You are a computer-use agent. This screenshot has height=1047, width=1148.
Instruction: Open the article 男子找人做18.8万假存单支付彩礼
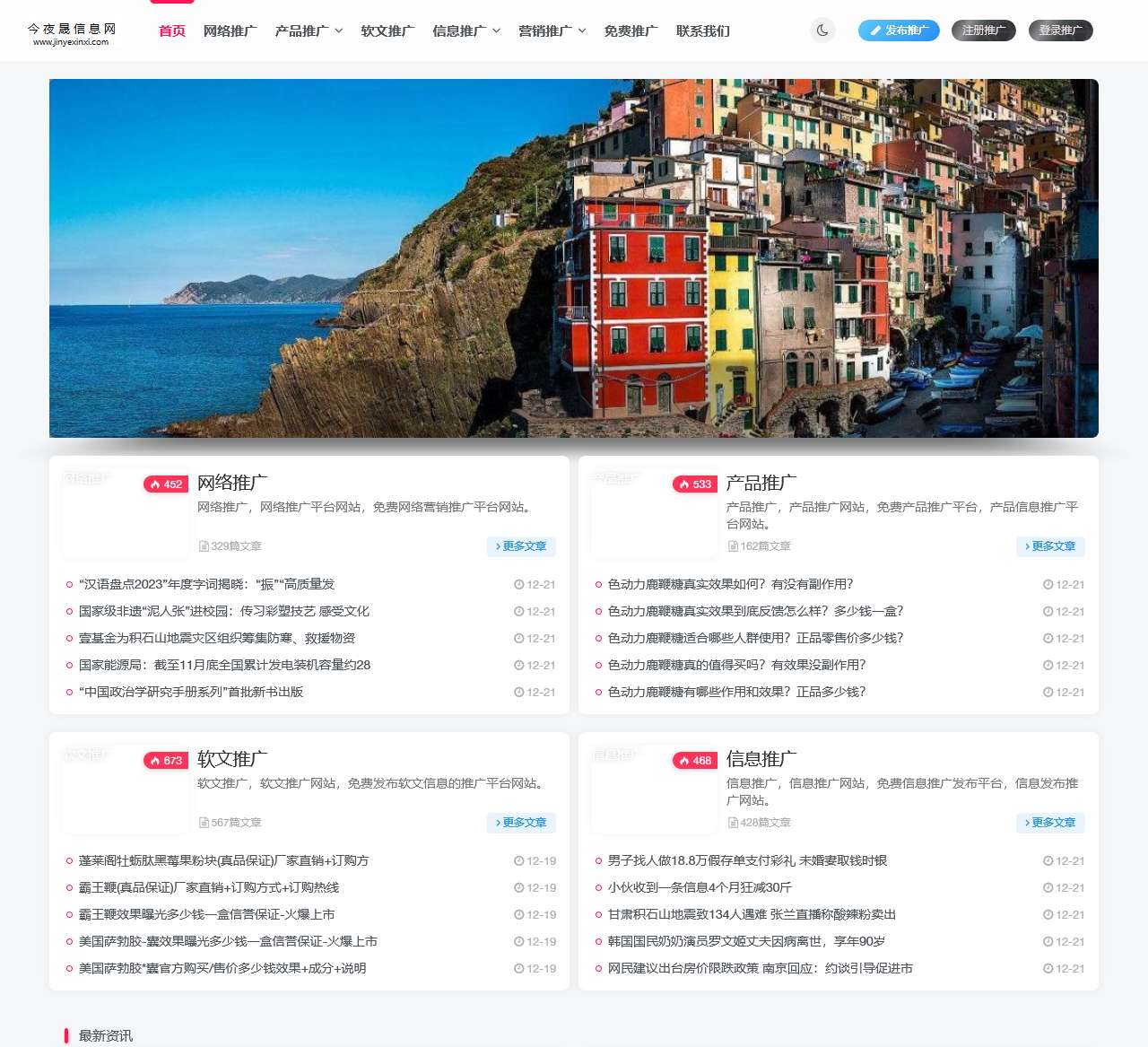click(x=747, y=860)
